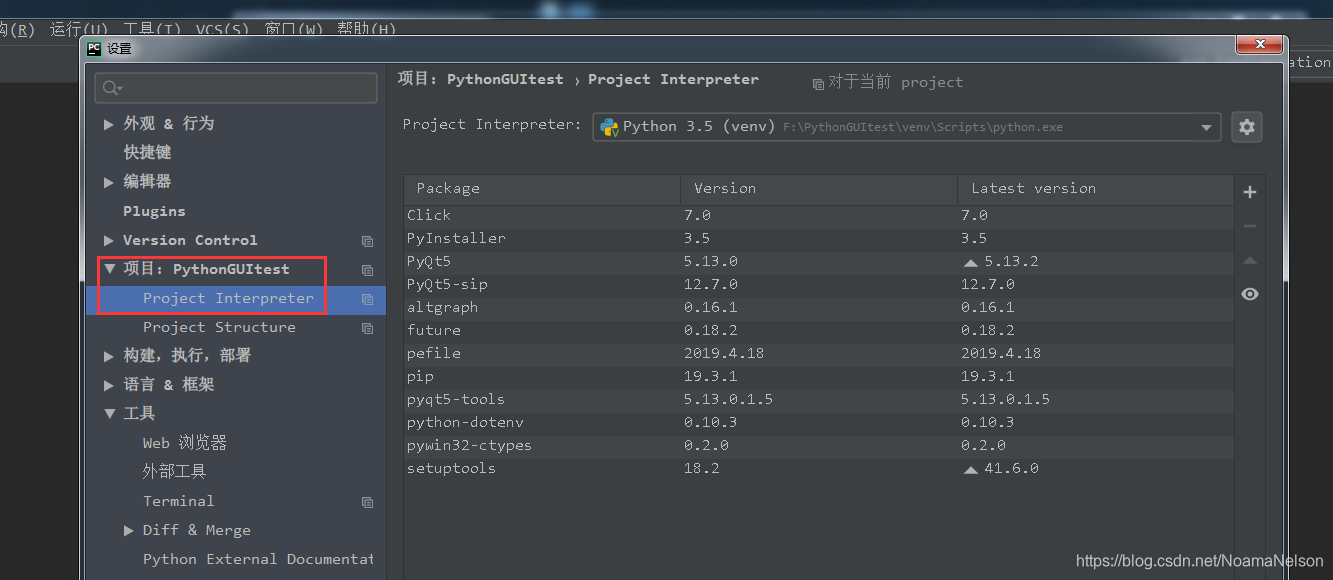Expand the 外观 & 行为 settings section
The image size is (1333, 580).
[x=109, y=124]
